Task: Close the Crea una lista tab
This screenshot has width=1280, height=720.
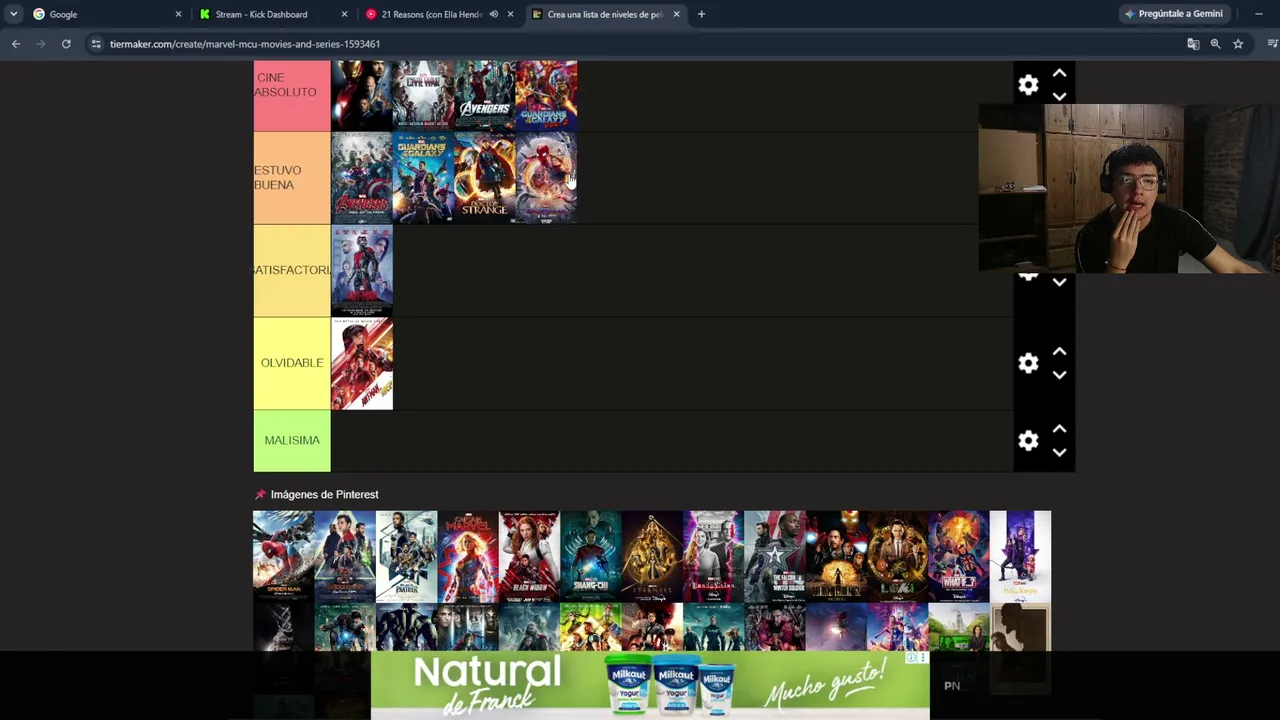Action: pyautogui.click(x=676, y=14)
